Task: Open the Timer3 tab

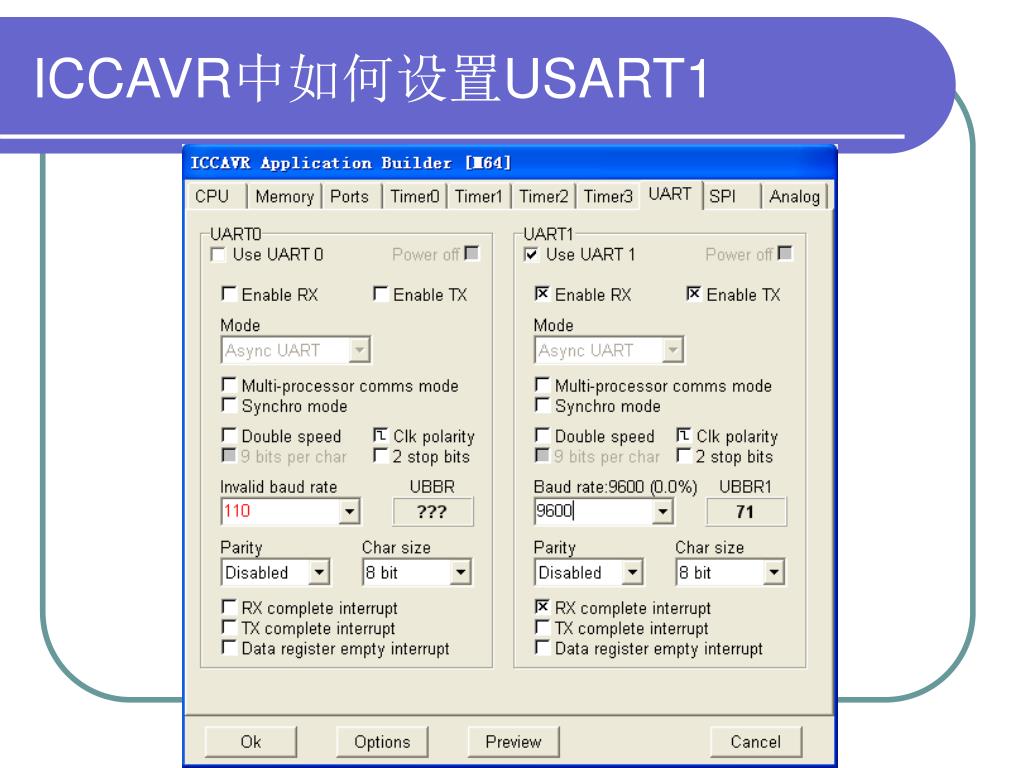Action: [x=608, y=197]
